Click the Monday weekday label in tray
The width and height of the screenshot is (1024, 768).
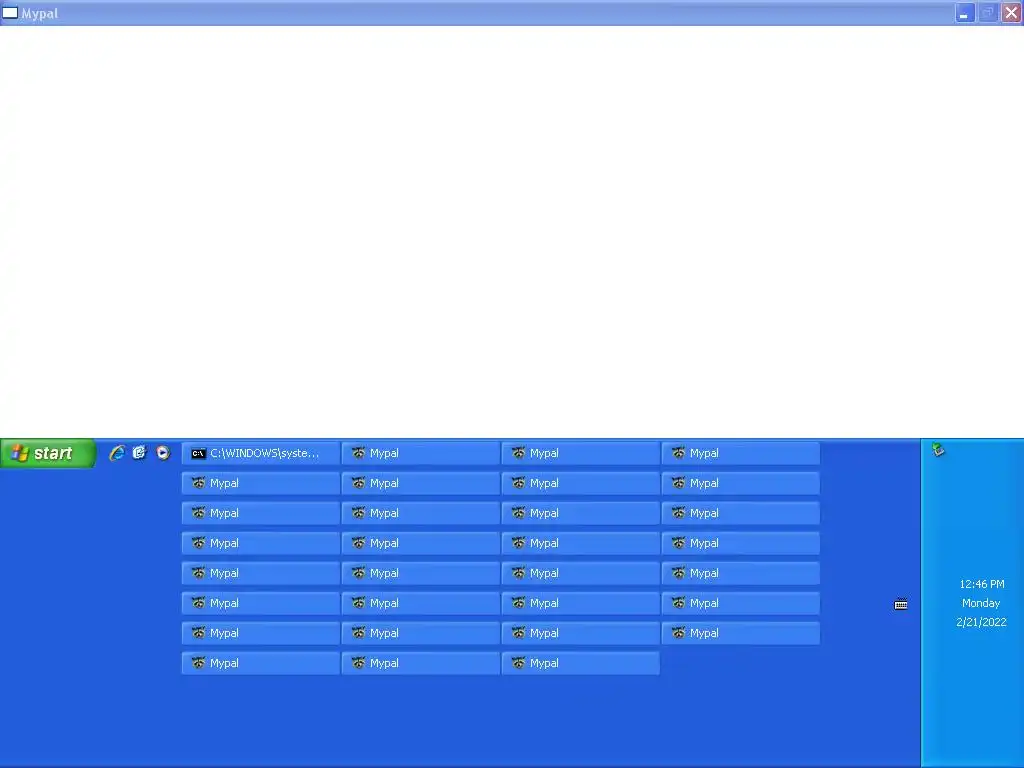(x=981, y=603)
